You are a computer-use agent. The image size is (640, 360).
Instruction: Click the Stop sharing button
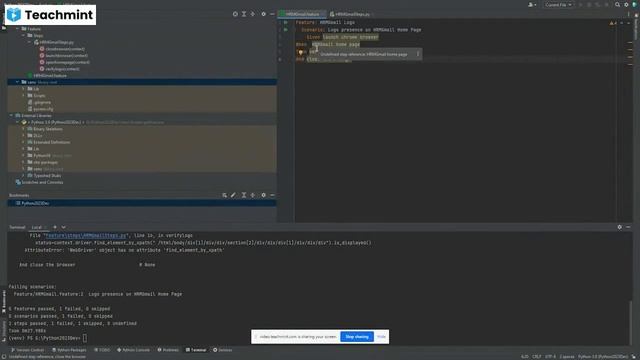(x=357, y=337)
